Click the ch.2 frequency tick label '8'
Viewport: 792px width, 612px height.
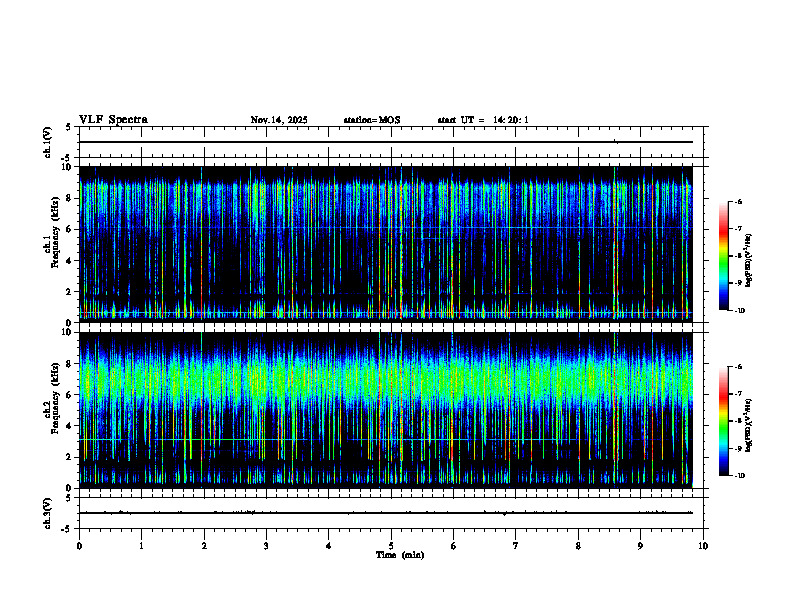click(70, 364)
